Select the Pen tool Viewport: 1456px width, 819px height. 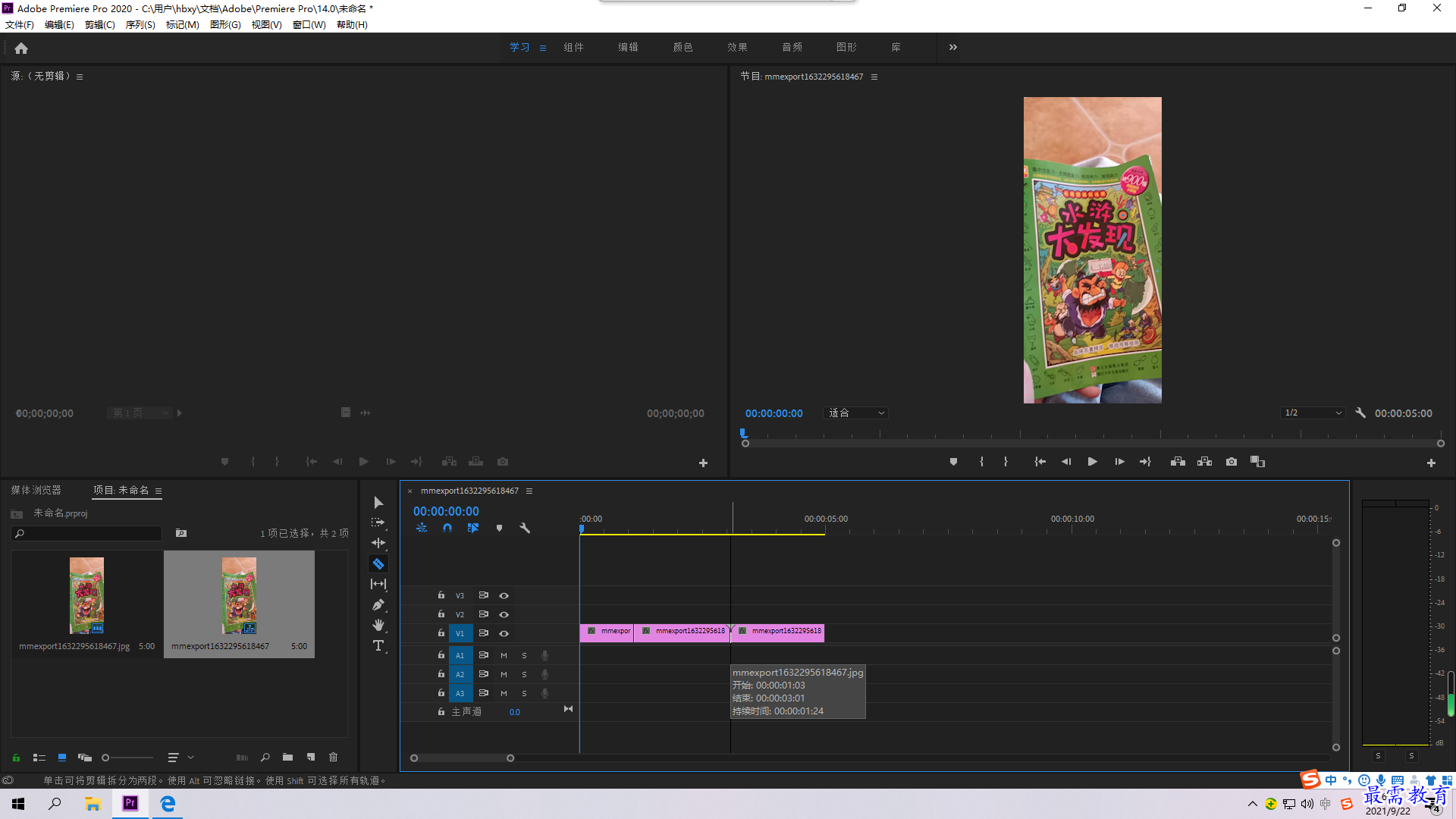378,604
